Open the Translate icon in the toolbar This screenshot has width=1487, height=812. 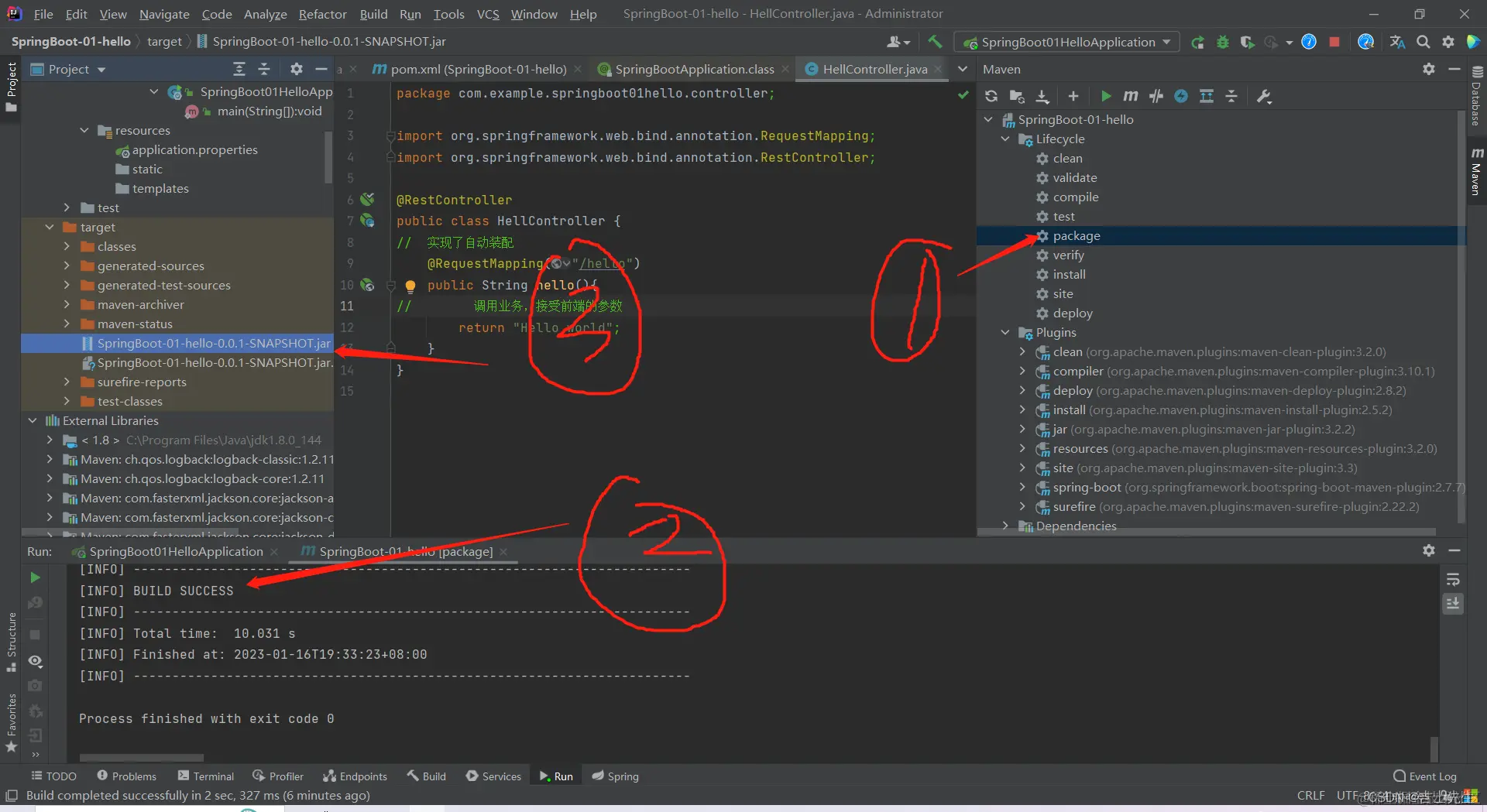pyautogui.click(x=1397, y=42)
